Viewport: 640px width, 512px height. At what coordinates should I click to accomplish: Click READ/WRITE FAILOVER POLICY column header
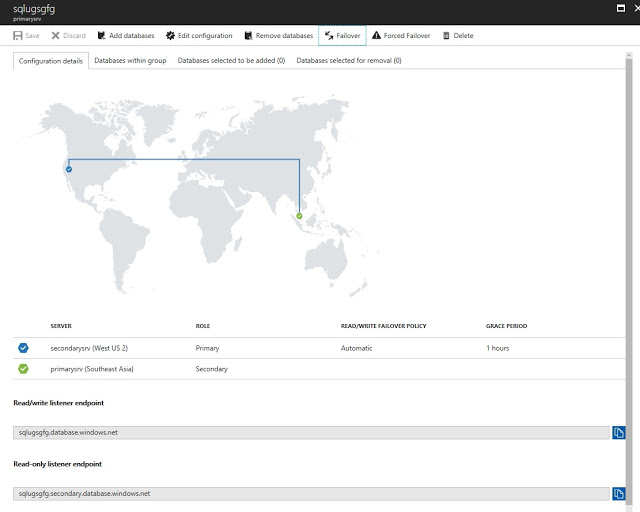[383, 326]
